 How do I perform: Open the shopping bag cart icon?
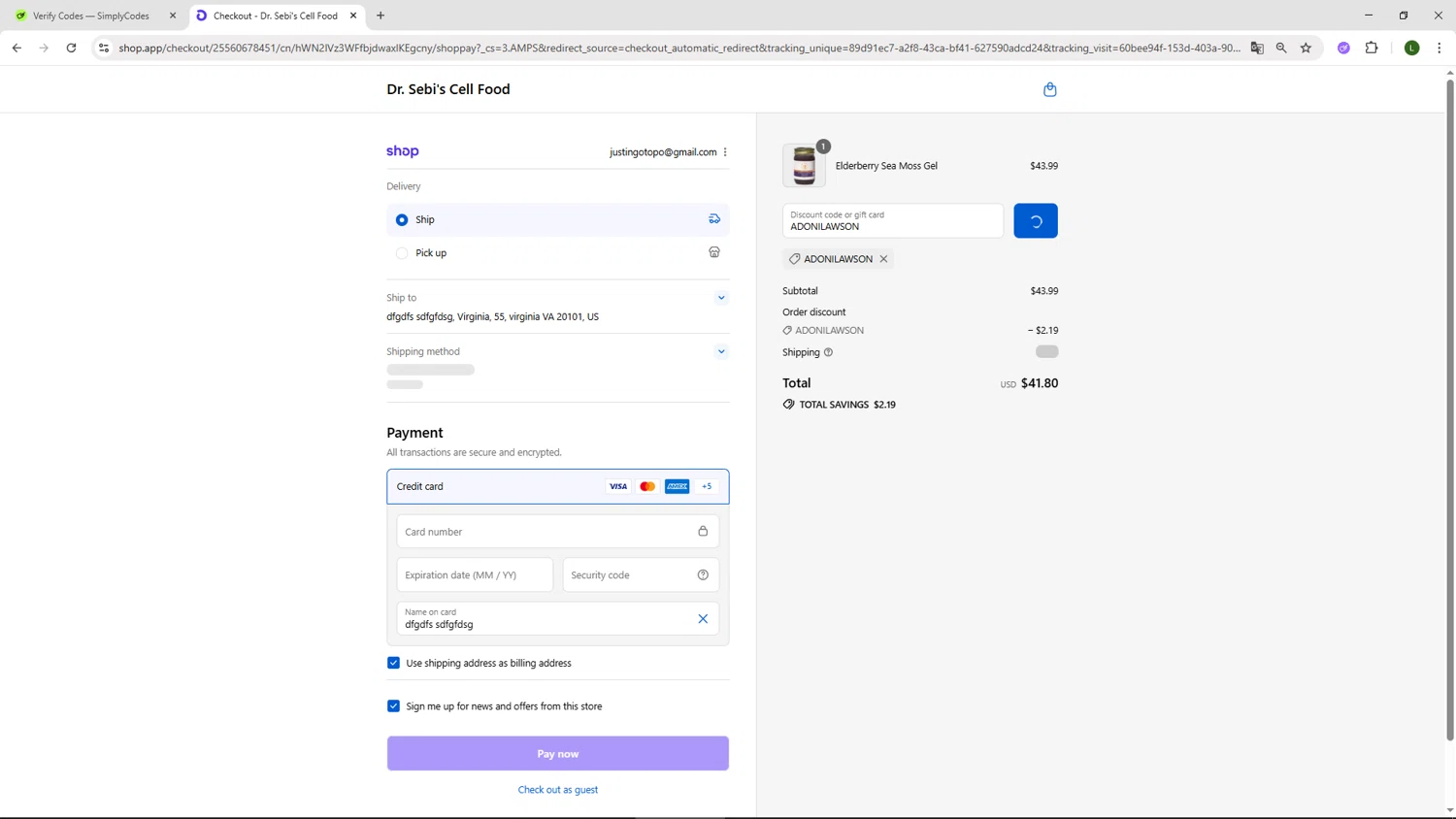click(1049, 89)
